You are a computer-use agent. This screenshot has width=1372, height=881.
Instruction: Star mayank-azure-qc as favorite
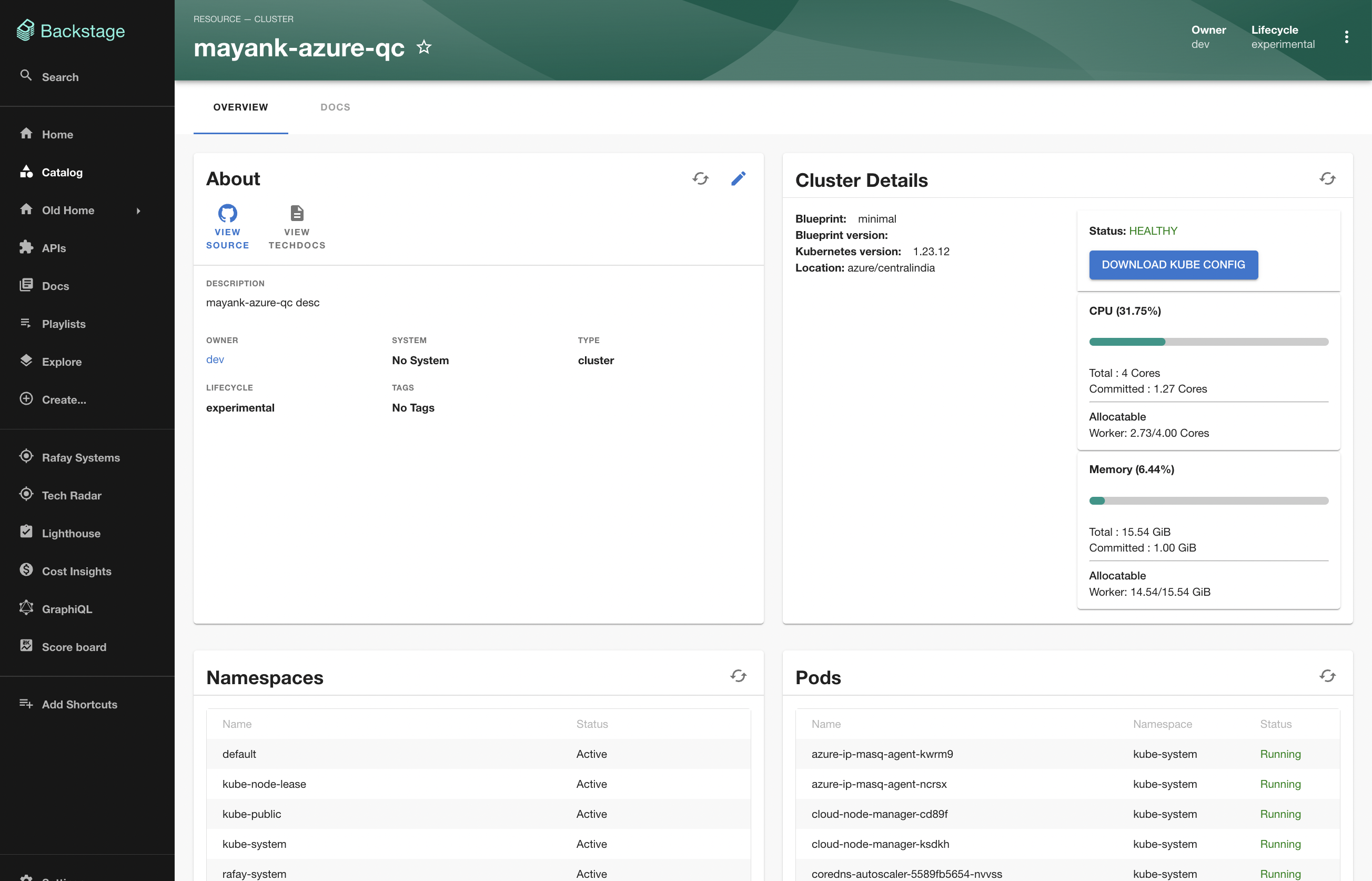423,47
